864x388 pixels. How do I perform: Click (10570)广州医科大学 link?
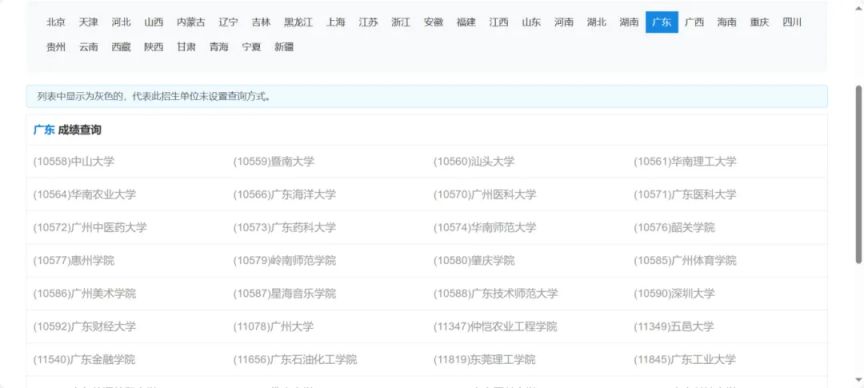(x=484, y=195)
